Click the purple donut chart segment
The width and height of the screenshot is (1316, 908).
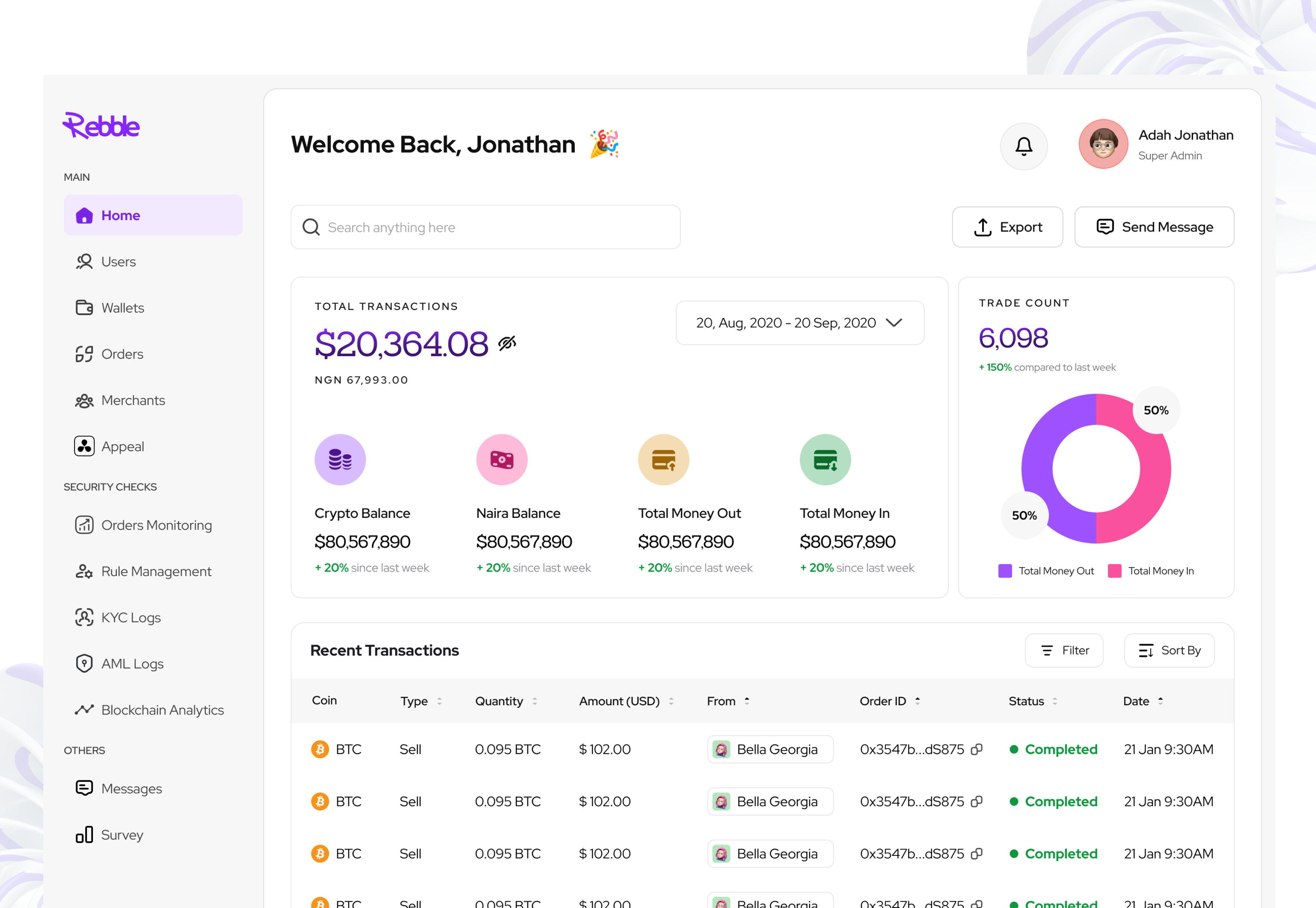click(1037, 469)
